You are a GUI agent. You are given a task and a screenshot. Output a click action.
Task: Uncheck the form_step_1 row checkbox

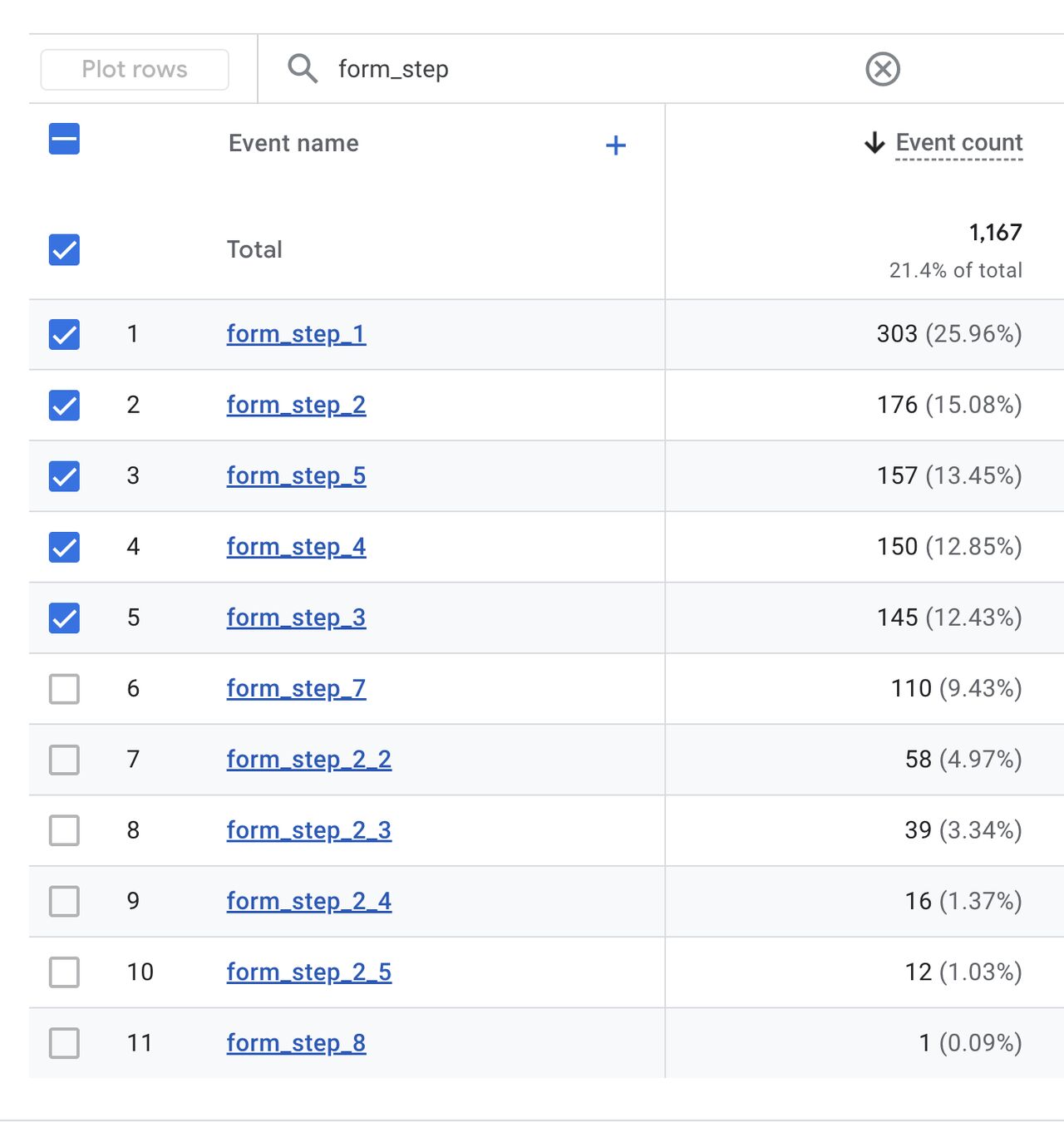pos(64,334)
